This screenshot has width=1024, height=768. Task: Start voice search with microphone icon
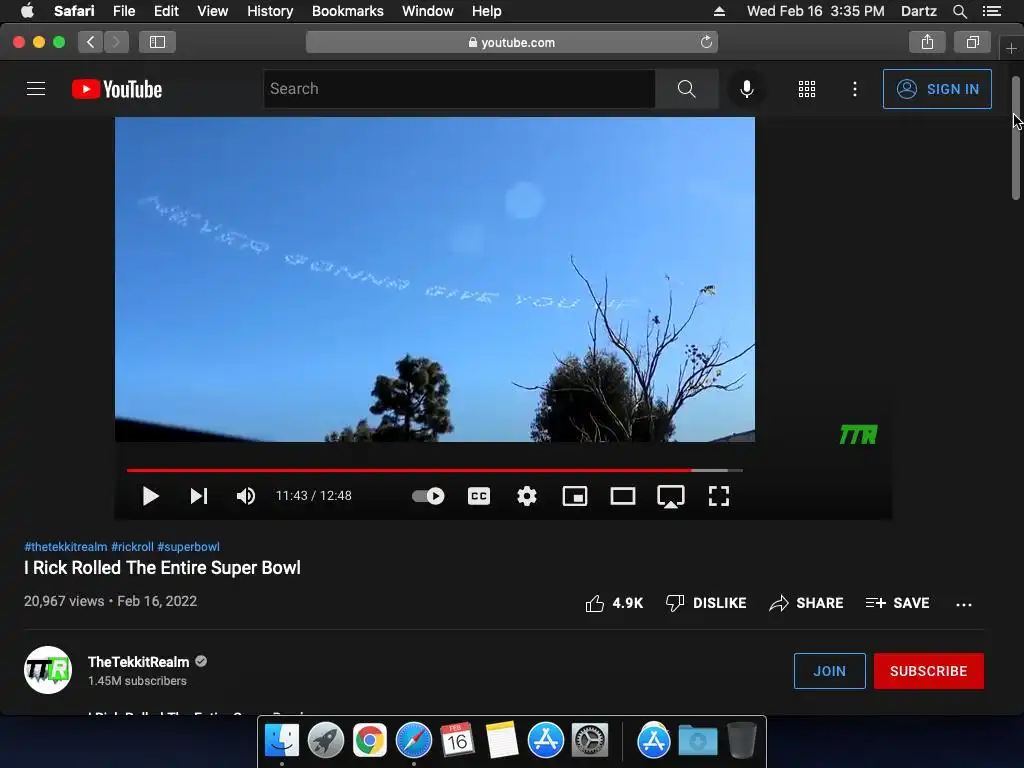746,89
